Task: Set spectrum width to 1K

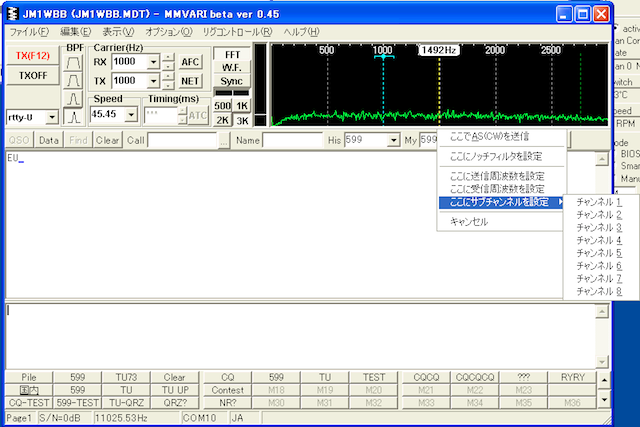Action: 242,106
